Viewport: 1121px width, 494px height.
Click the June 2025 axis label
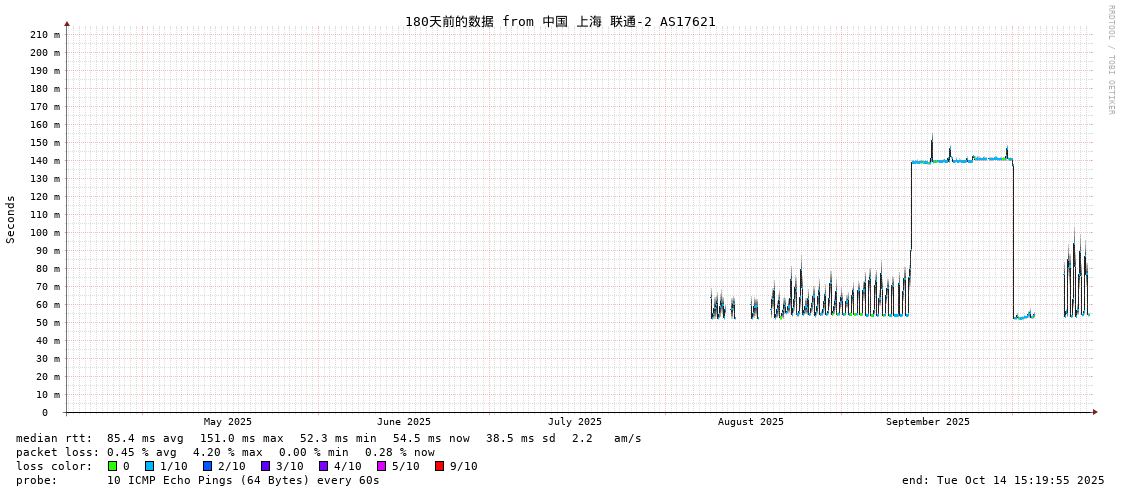(403, 422)
